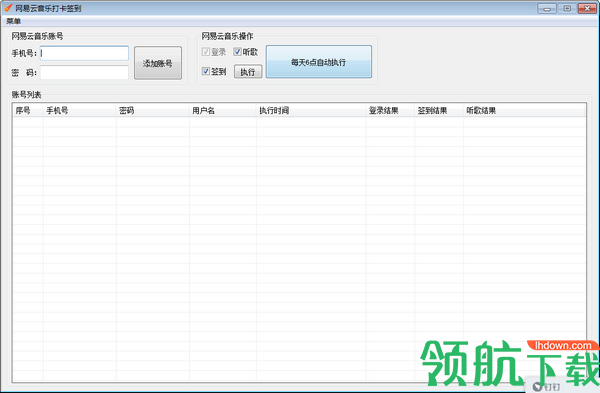The height and width of the screenshot is (393, 600).
Task: Click the 听歌结果 column header
Action: coord(524,111)
